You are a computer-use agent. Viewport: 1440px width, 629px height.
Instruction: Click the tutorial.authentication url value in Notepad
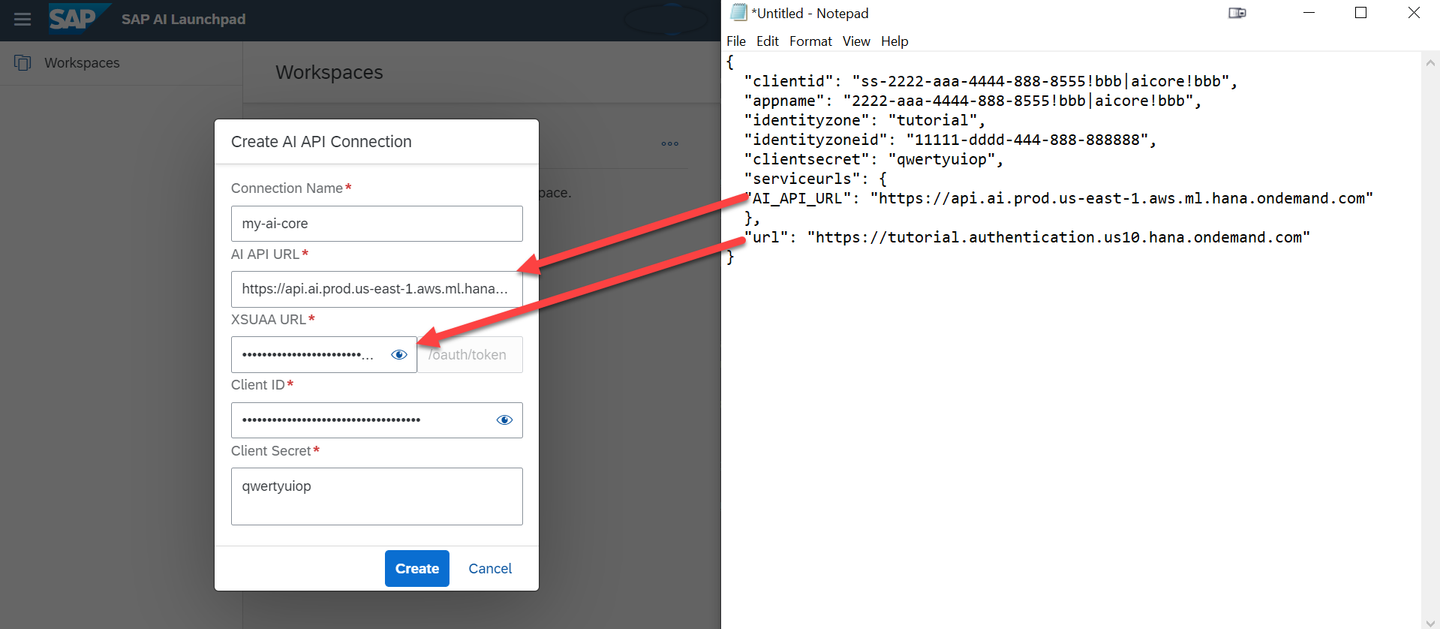click(x=1058, y=237)
